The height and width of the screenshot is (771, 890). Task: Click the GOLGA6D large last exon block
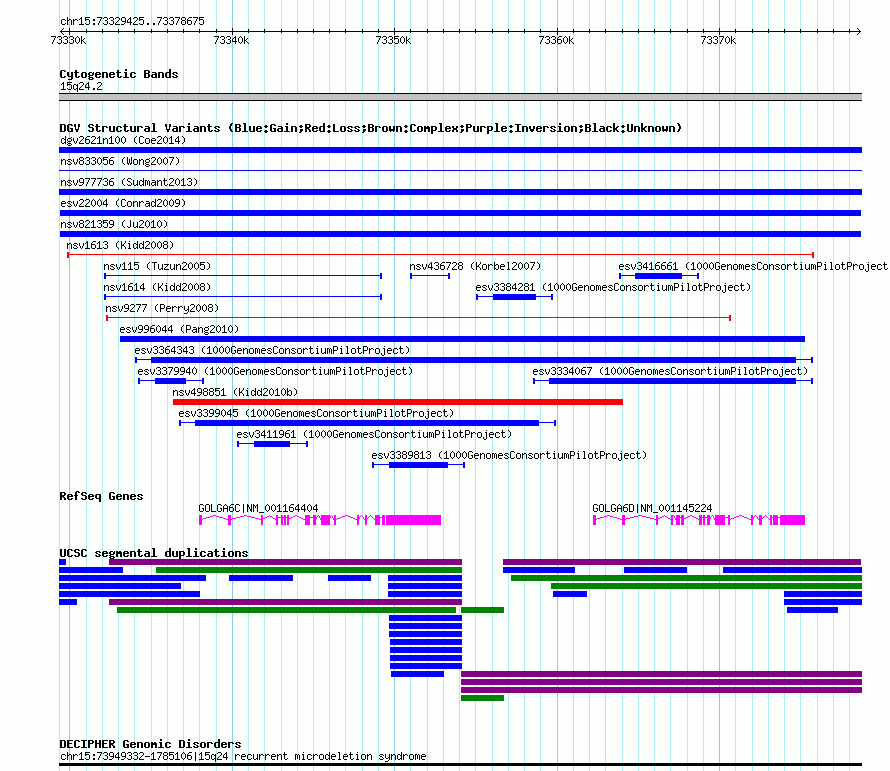[792, 520]
